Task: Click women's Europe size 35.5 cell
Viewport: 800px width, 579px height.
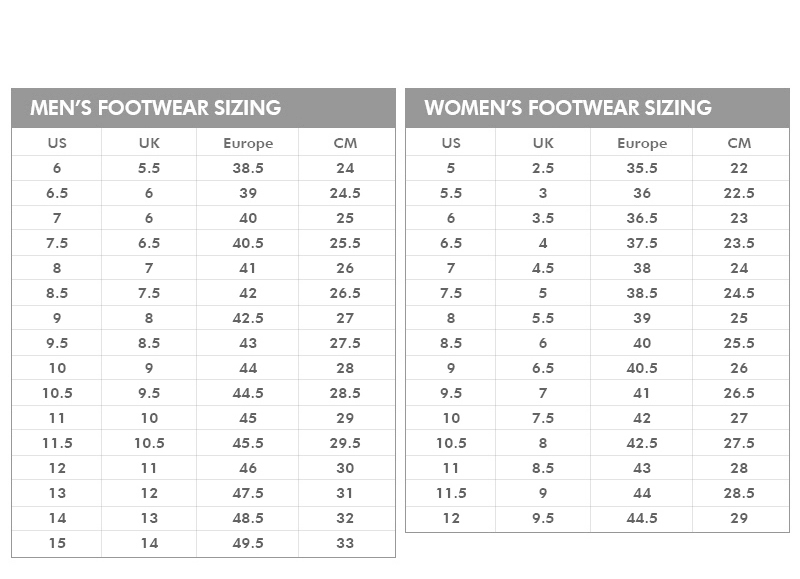Action: tap(642, 168)
